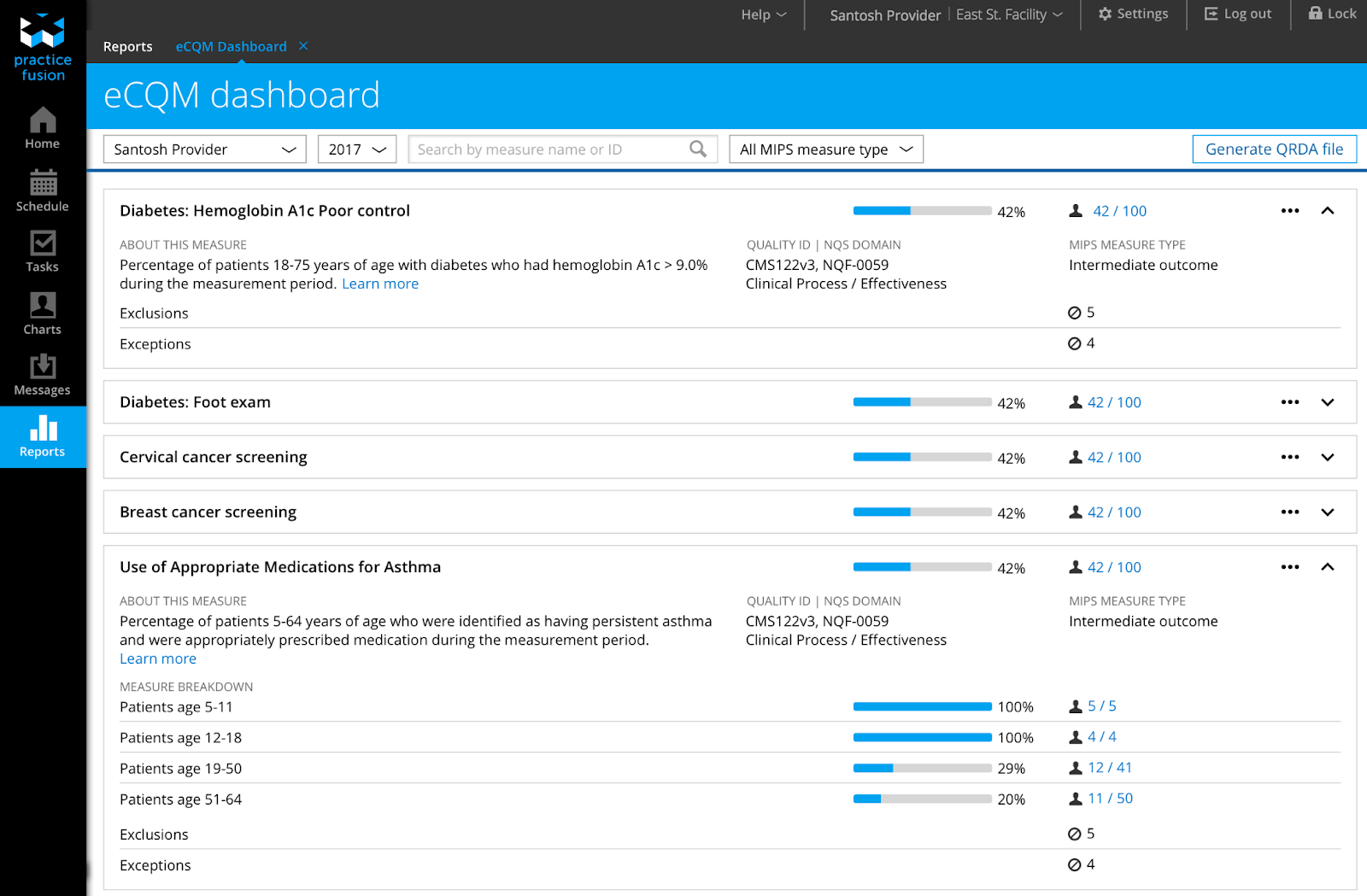The height and width of the screenshot is (896, 1367).
Task: Switch to the Reports tab
Action: [127, 46]
